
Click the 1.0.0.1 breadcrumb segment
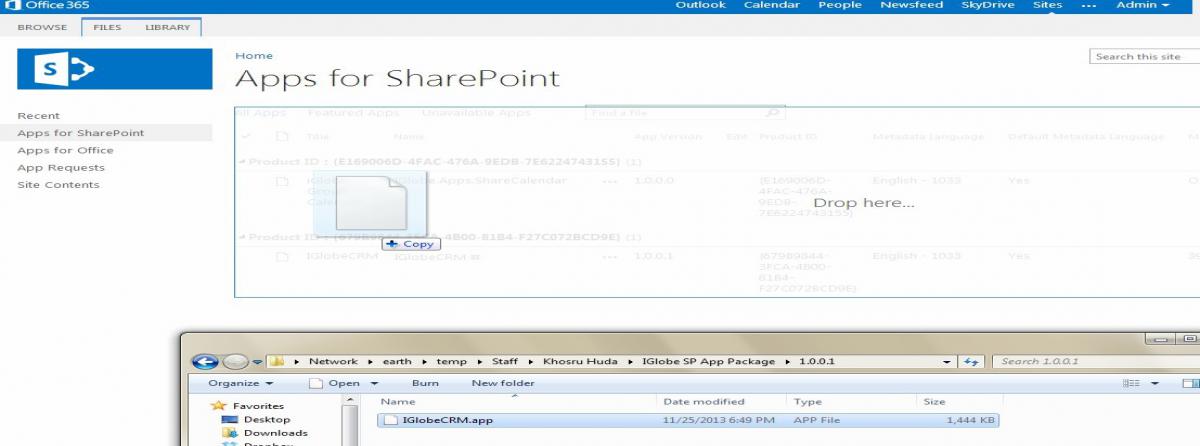point(817,361)
